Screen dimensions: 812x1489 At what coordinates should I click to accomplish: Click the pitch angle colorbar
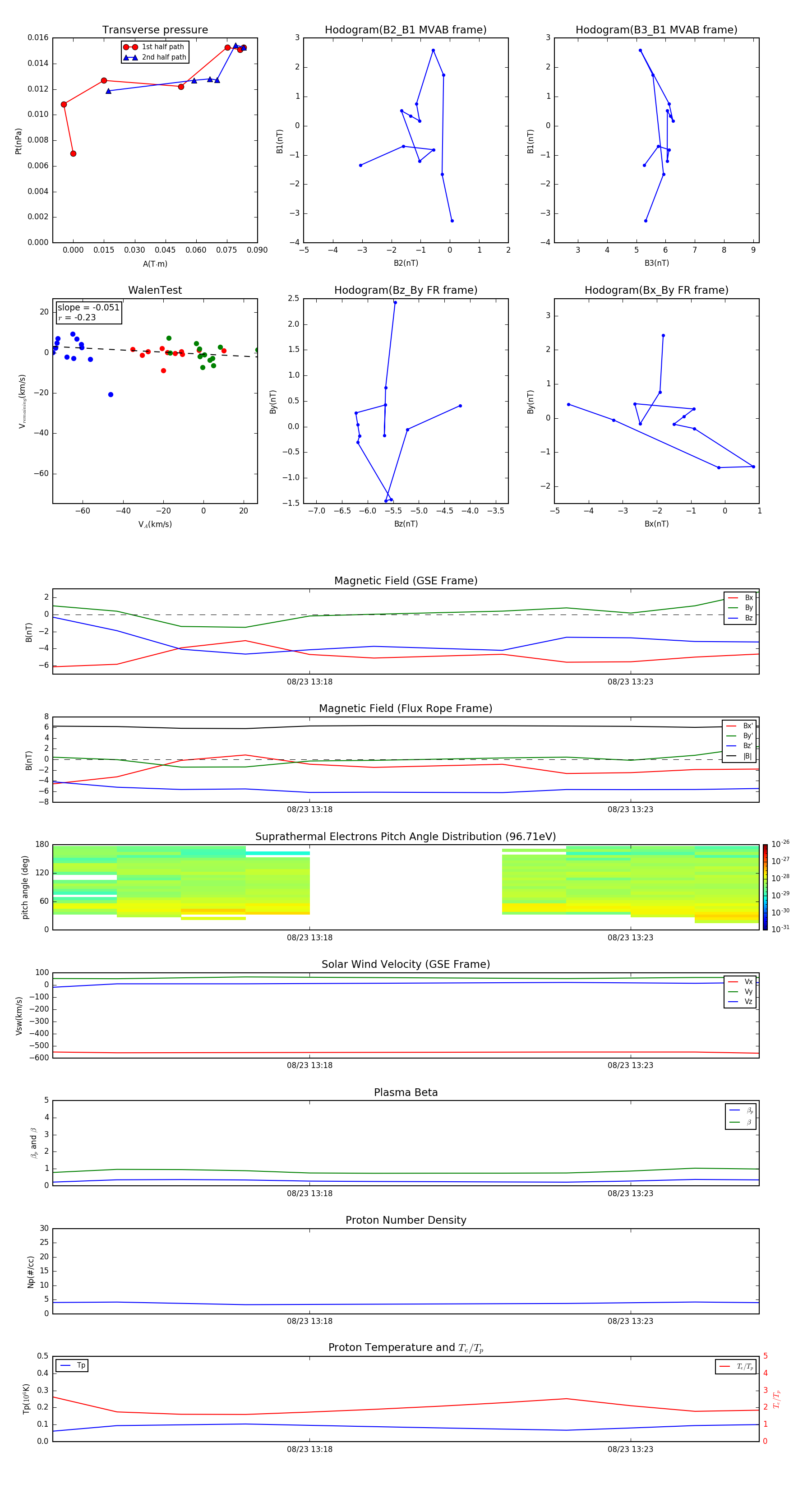pyautogui.click(x=765, y=887)
